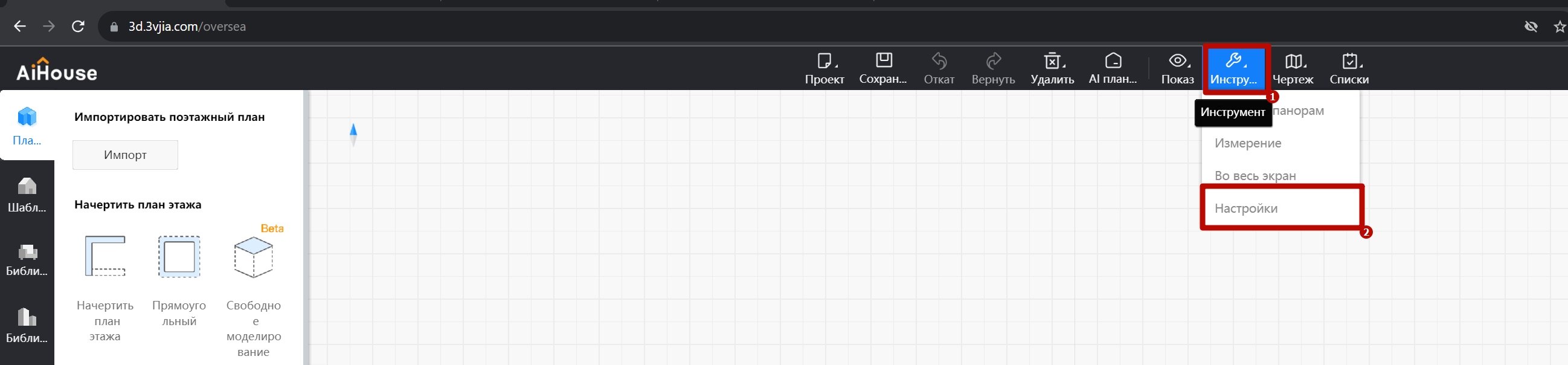Screen dimensions: 1568x365
Task: Open the Списки lists menu
Action: pos(1349,68)
